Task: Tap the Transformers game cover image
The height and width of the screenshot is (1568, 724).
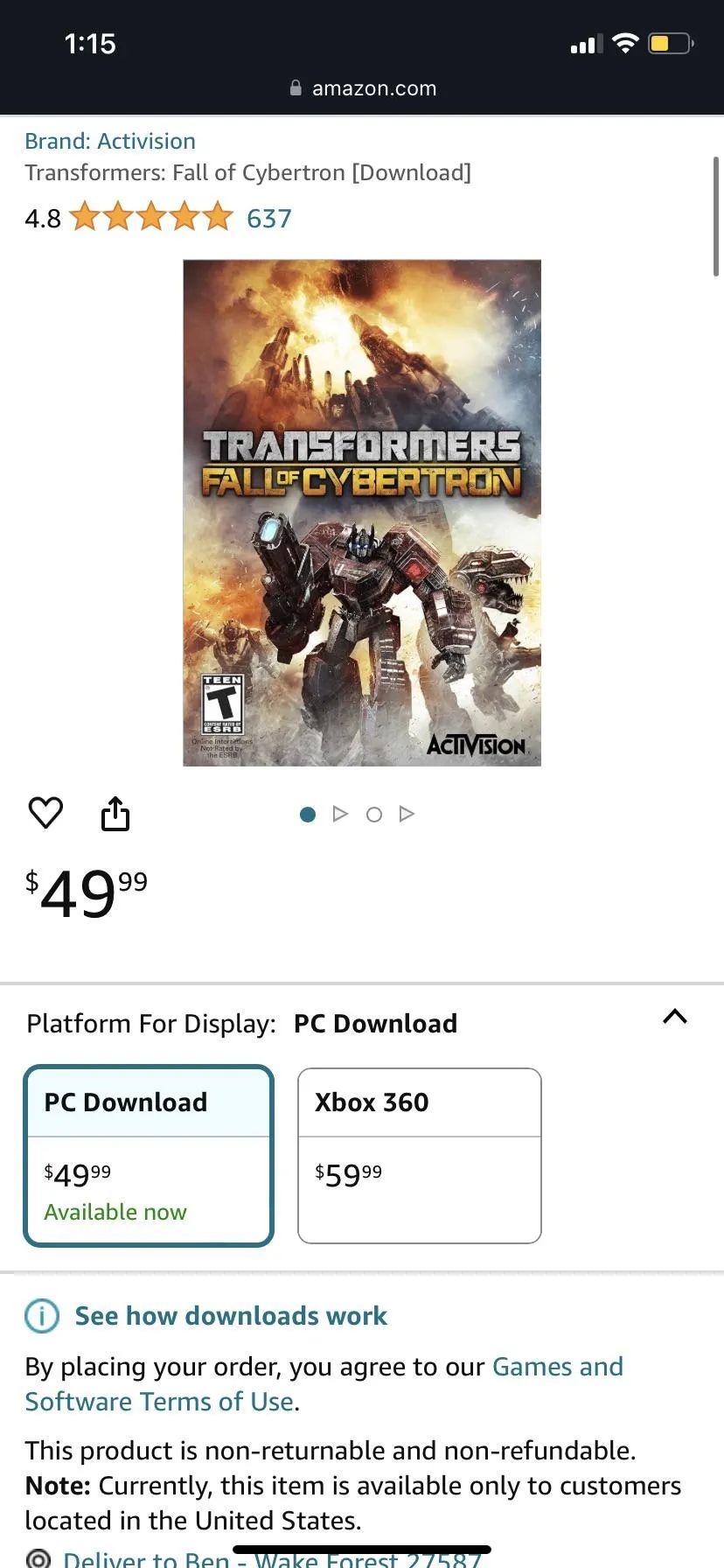Action: coord(362,513)
